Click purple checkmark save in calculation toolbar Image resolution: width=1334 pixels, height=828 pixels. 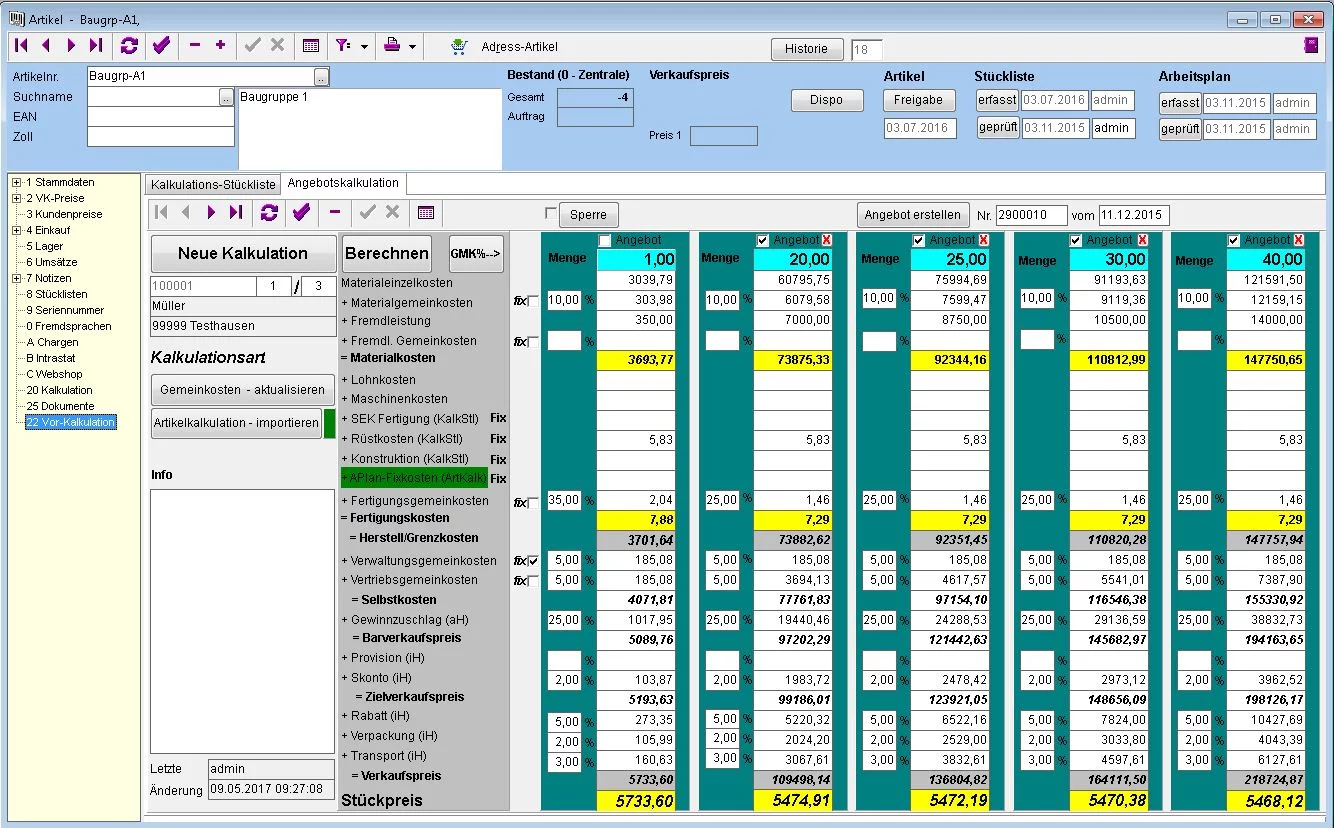pos(301,212)
